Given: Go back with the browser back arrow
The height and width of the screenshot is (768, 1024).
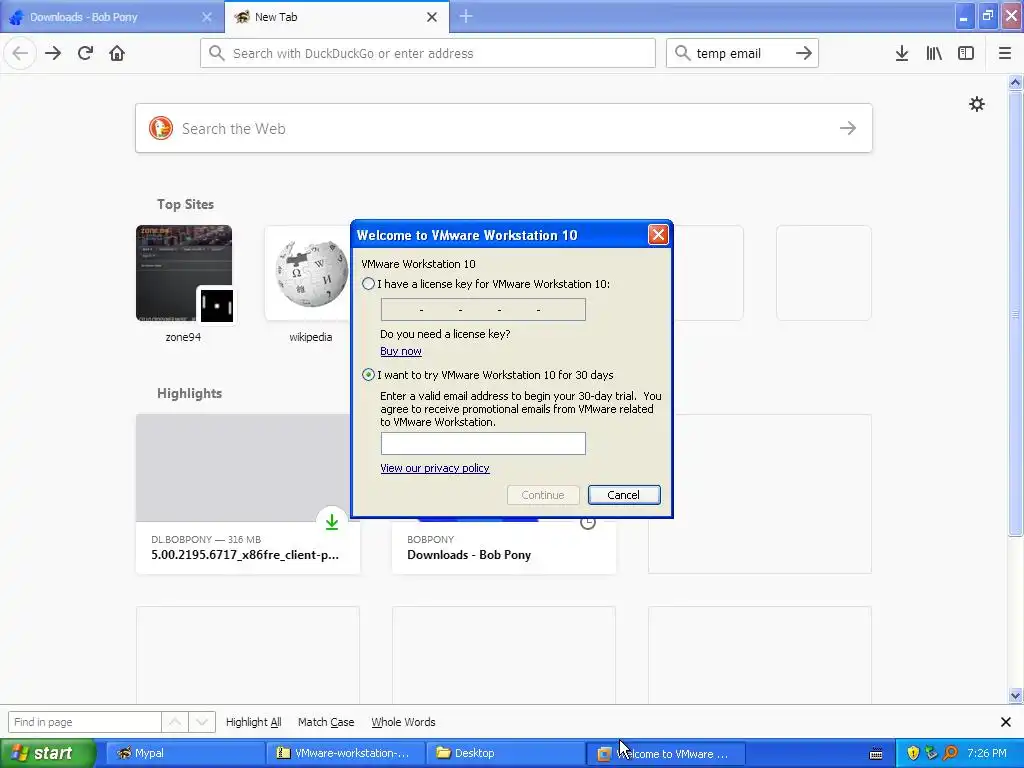Looking at the screenshot, I should point(20,54).
